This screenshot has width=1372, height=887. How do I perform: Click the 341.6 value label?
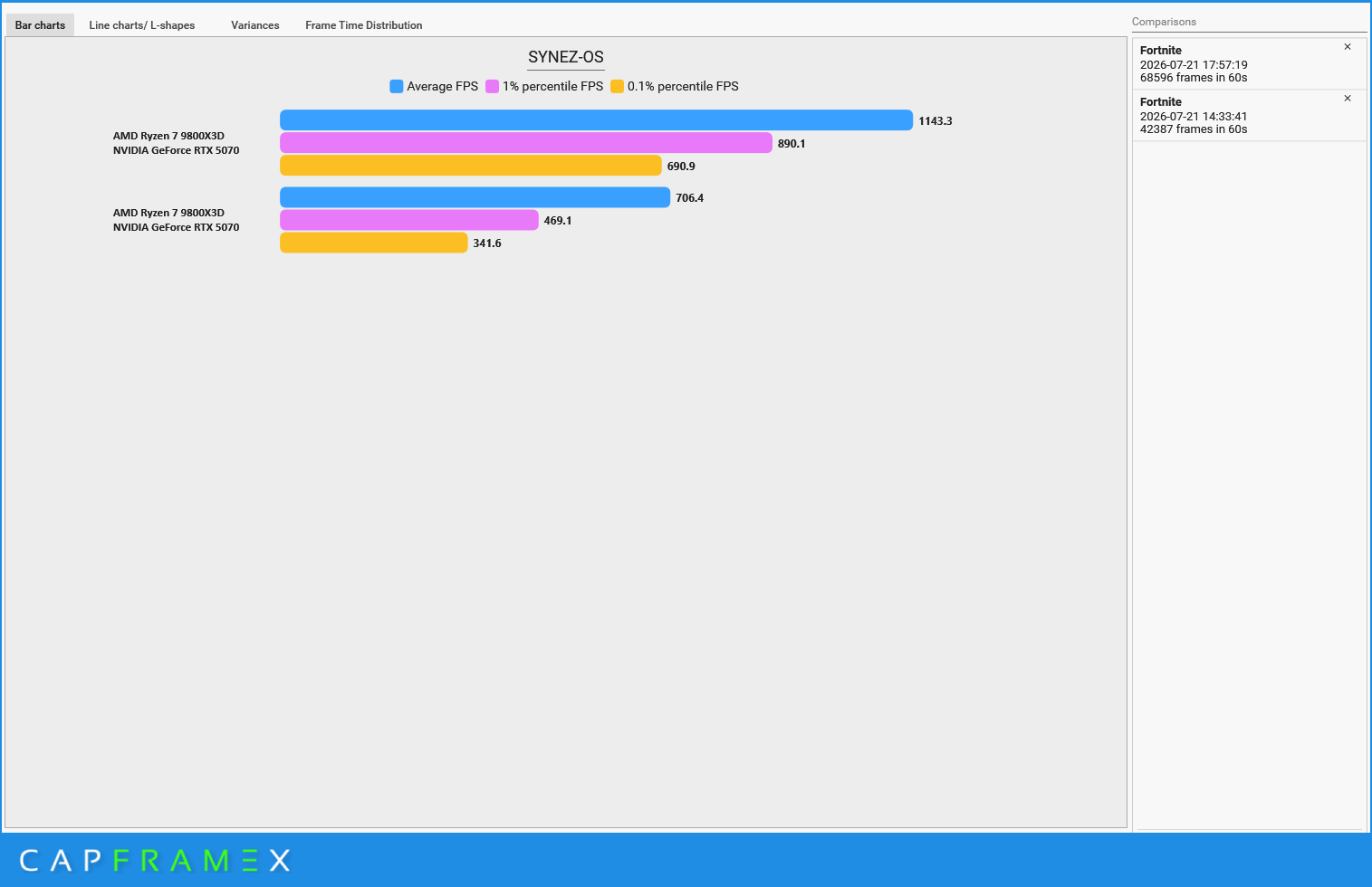click(x=487, y=243)
